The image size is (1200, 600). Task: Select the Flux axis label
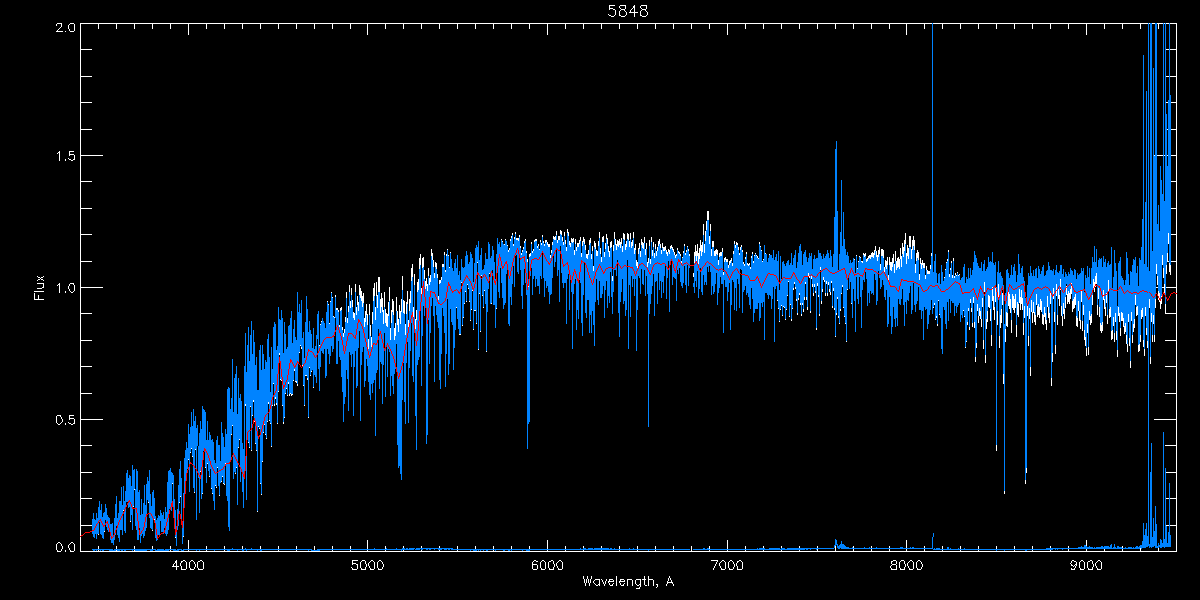coord(39,287)
